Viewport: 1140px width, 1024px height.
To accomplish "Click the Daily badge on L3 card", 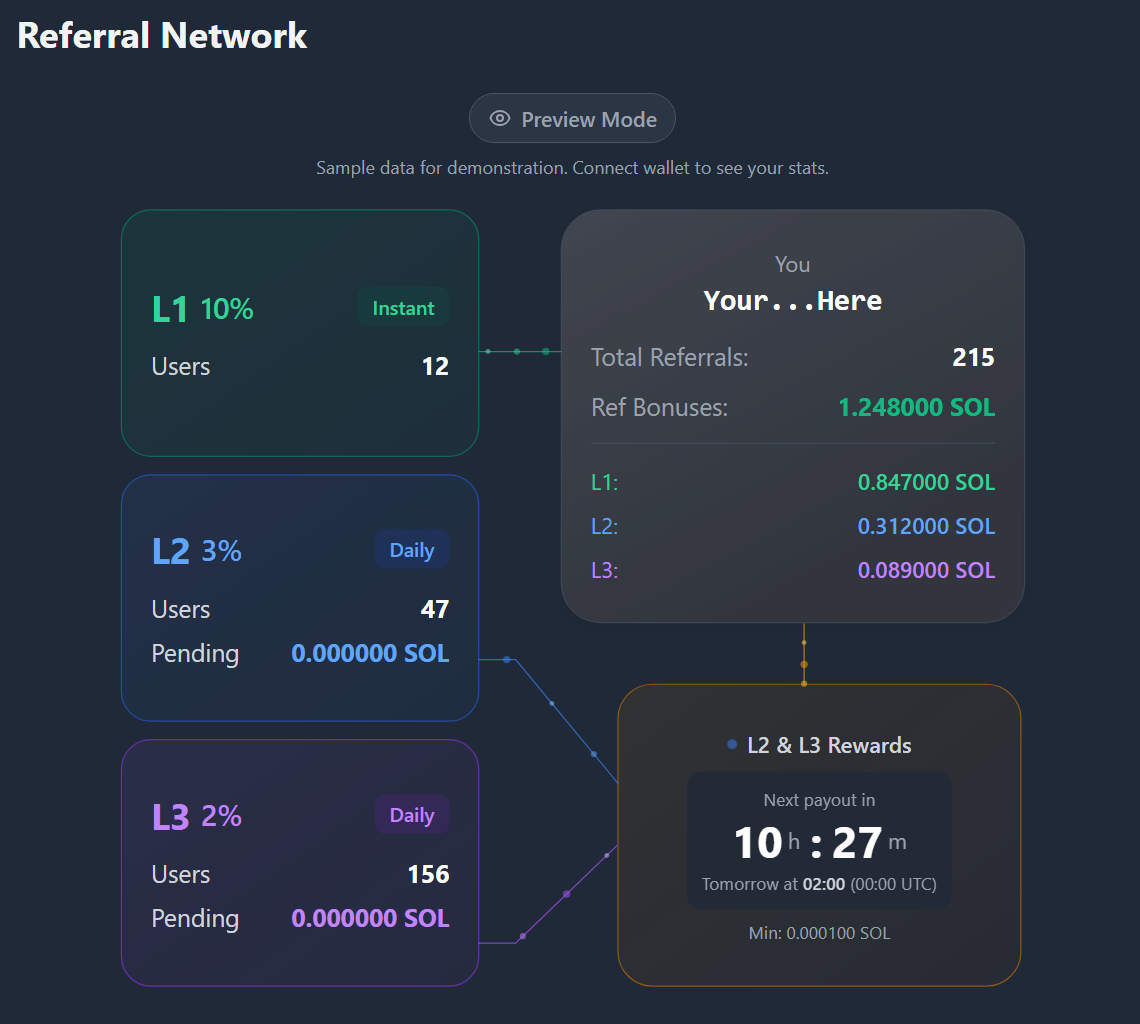I will pos(412,815).
